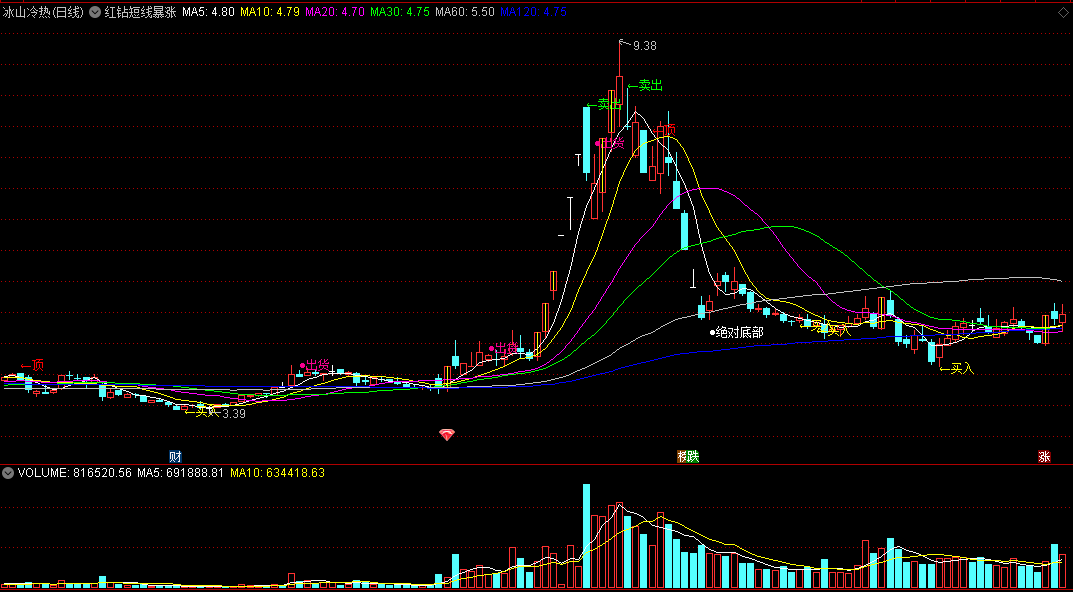Click the red ←顶 signal at far left

pyautogui.click(x=31, y=365)
